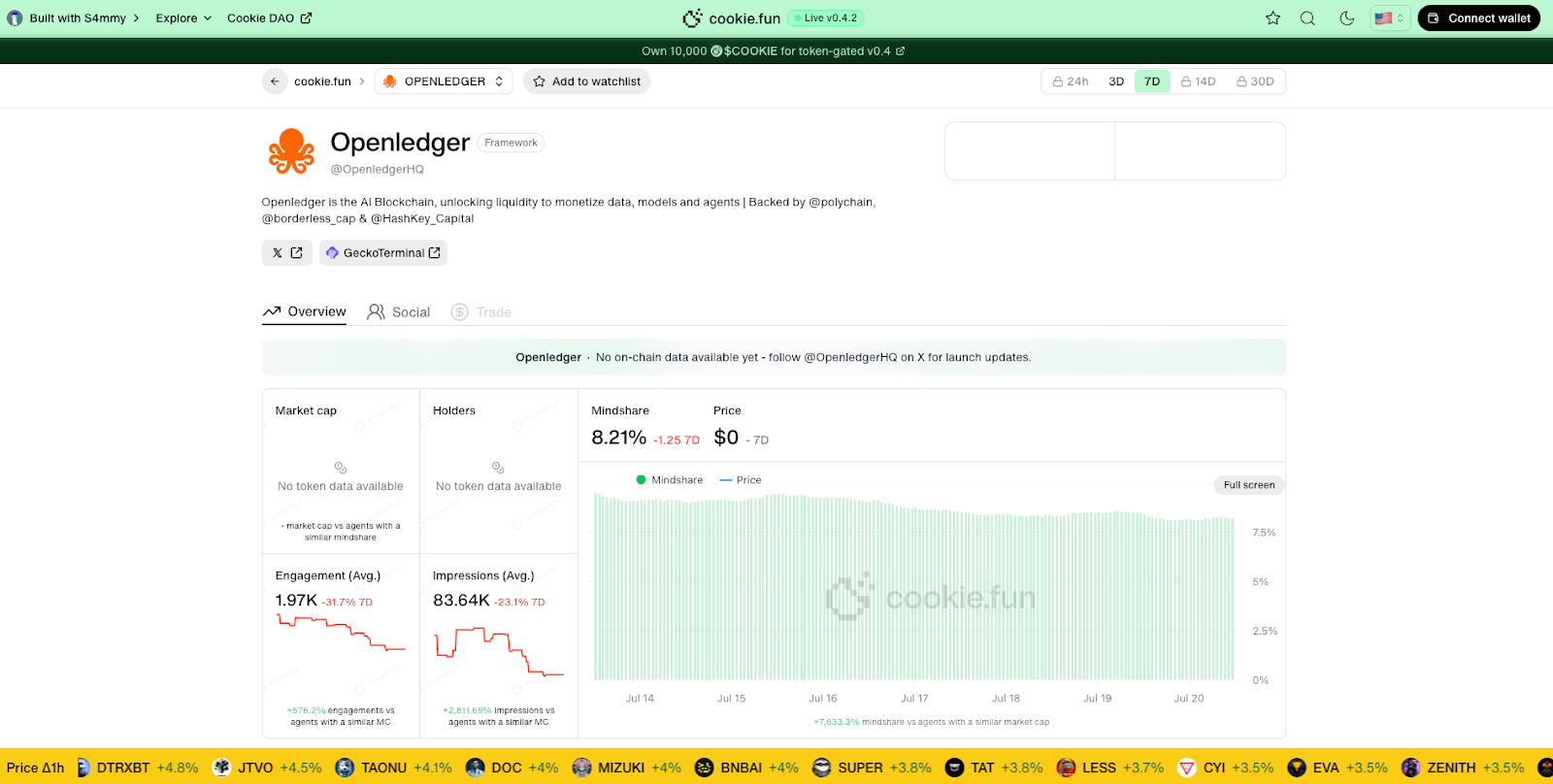The width and height of the screenshot is (1553, 784).
Task: Switch to Social tab
Action: pyautogui.click(x=398, y=311)
